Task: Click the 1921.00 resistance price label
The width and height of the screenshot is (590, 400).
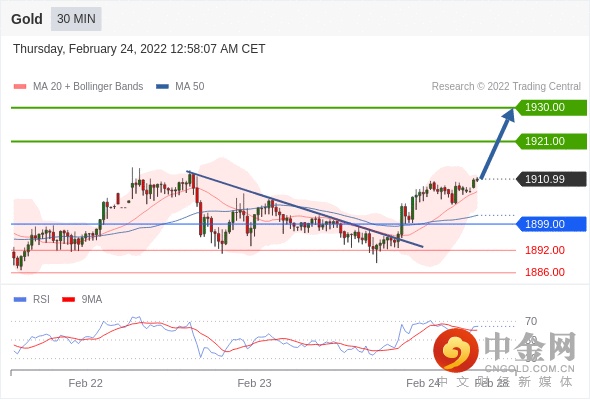Action: click(x=551, y=141)
